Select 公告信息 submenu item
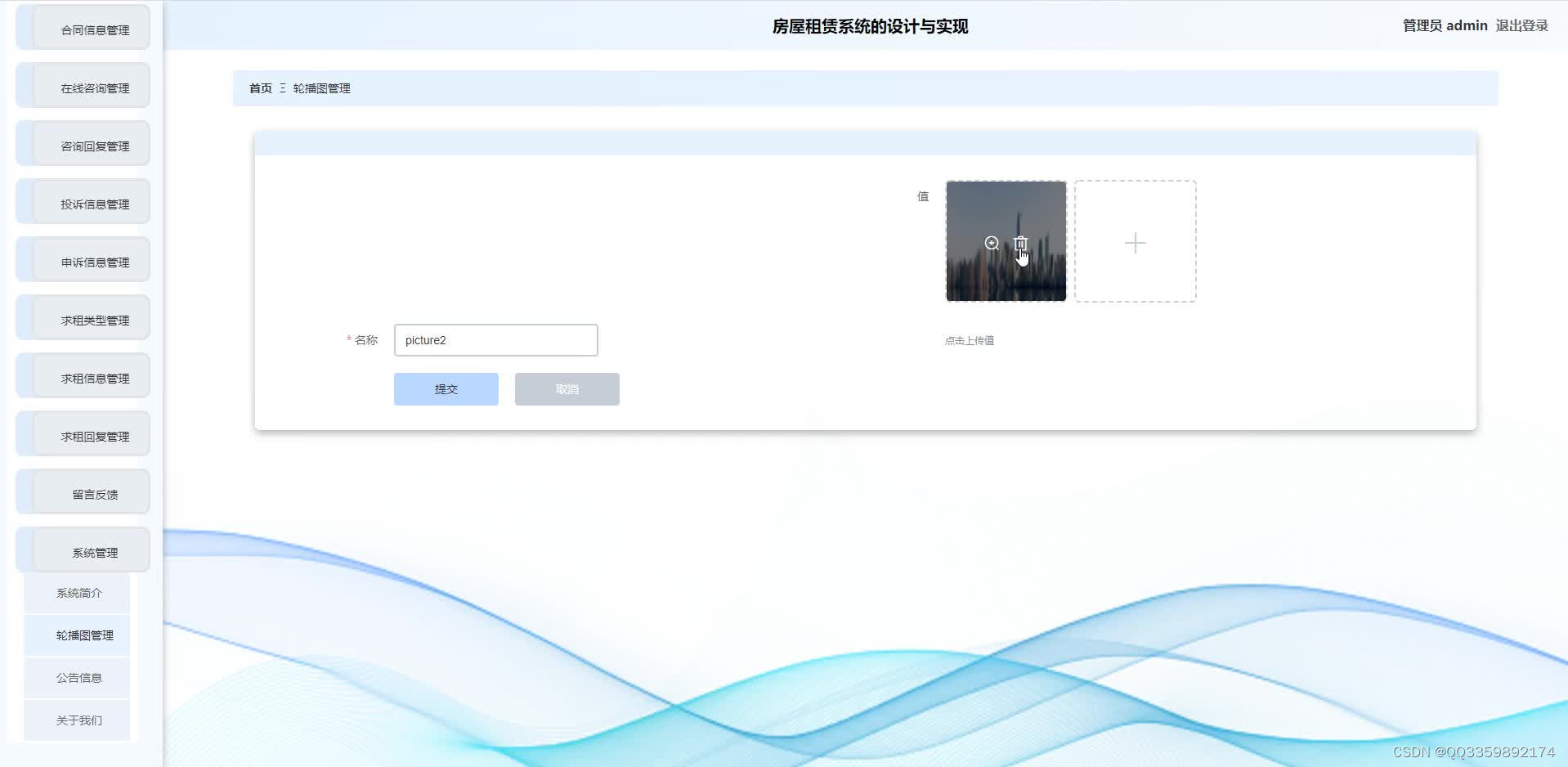The height and width of the screenshot is (767, 1568). pos(77,678)
